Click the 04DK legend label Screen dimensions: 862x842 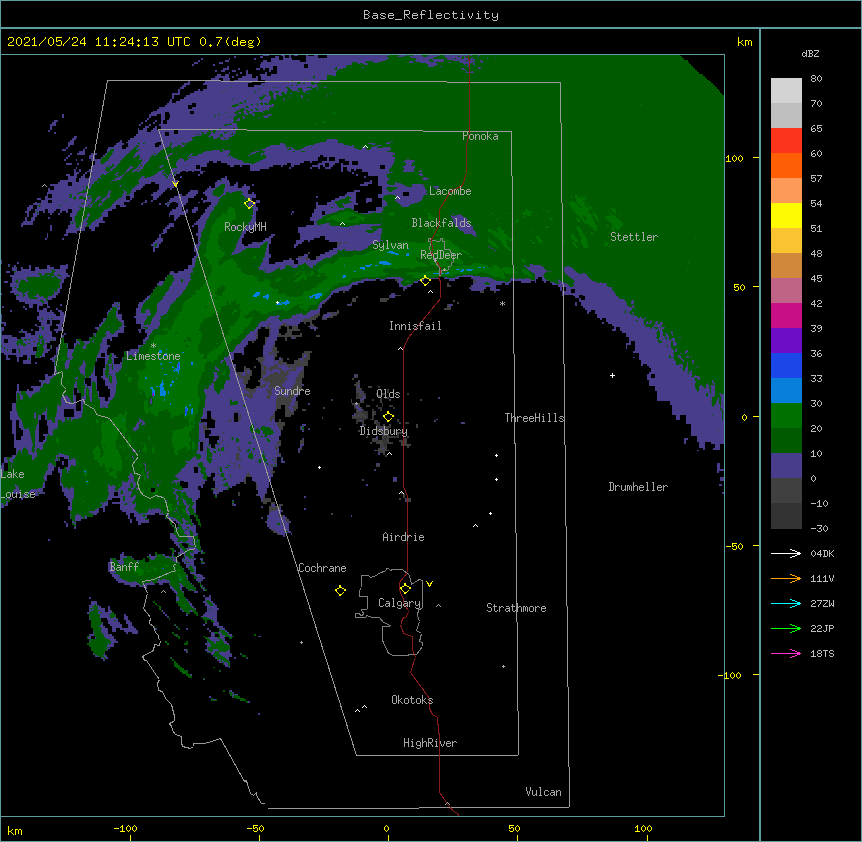coord(822,553)
